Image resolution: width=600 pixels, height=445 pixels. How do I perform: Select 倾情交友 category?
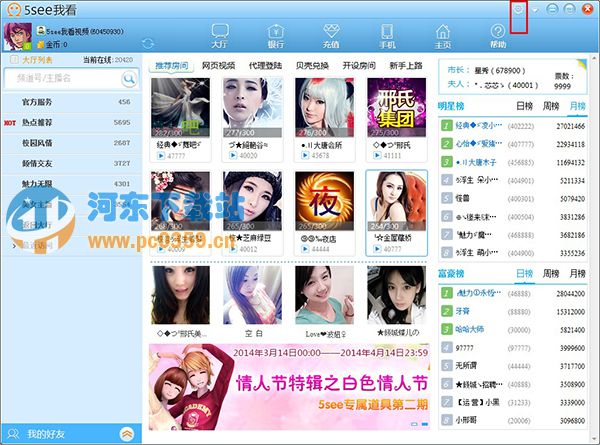pyautogui.click(x=72, y=163)
